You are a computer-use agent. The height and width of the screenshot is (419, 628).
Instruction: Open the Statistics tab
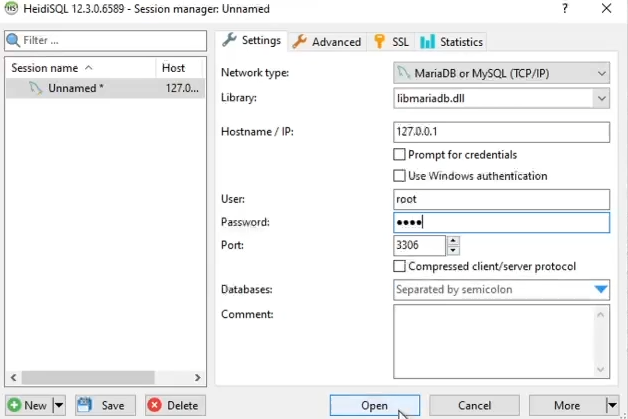pos(451,42)
